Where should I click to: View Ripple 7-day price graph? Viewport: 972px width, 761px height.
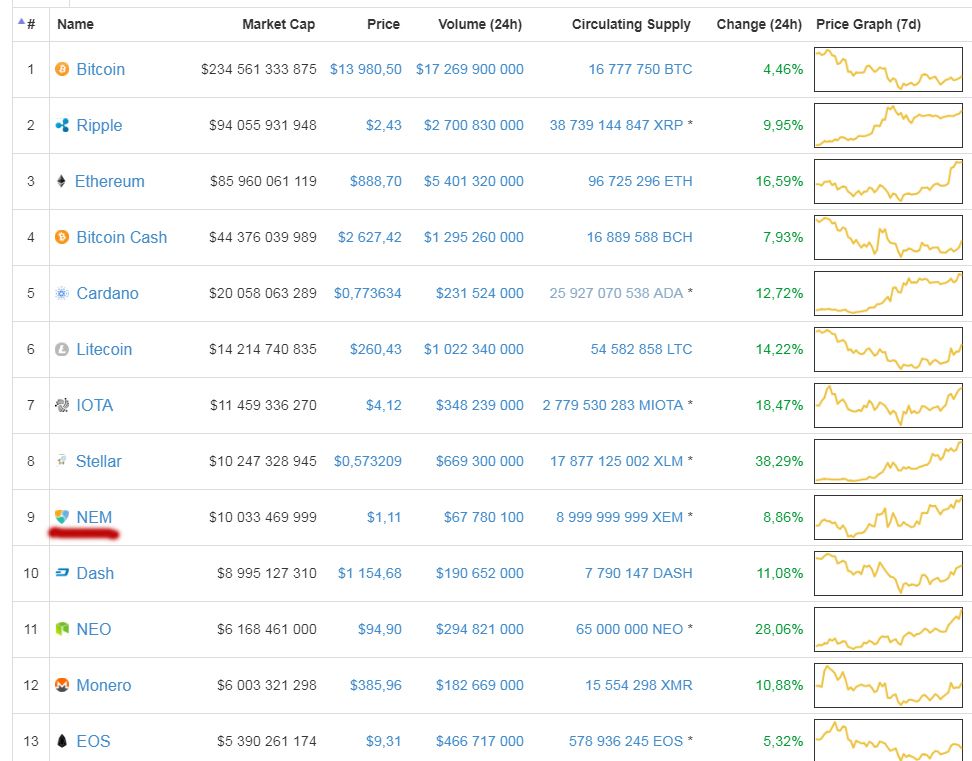[888, 125]
